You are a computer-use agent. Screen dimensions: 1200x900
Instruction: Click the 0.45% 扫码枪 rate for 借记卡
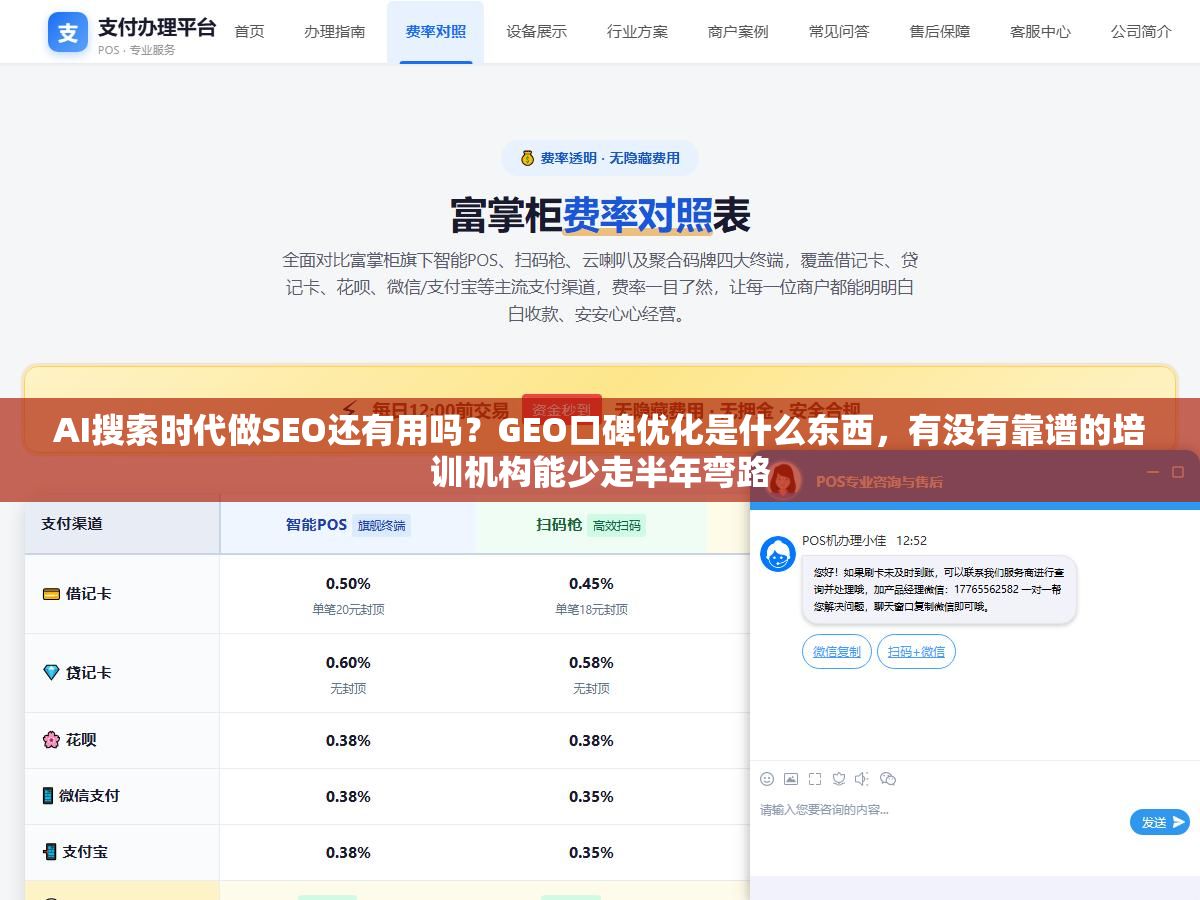pyautogui.click(x=591, y=584)
